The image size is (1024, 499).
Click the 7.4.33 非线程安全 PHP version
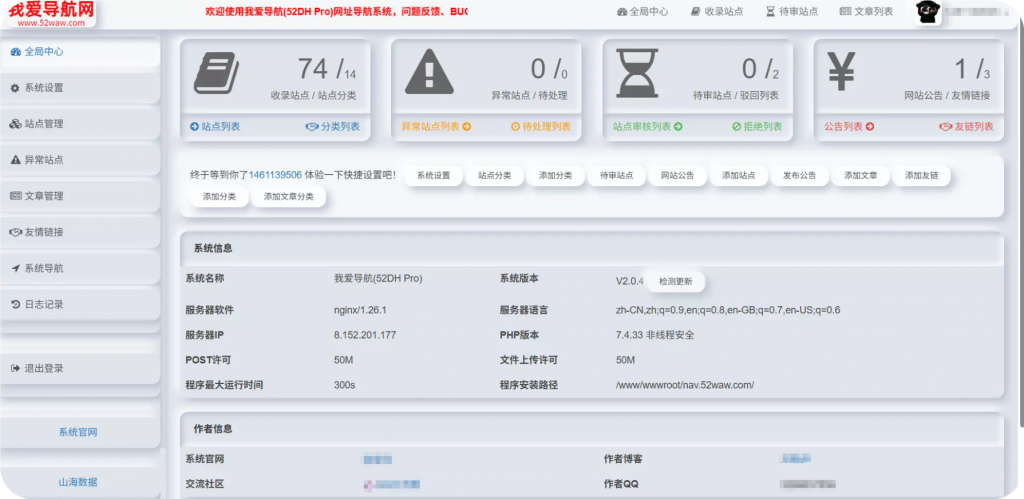[655, 335]
